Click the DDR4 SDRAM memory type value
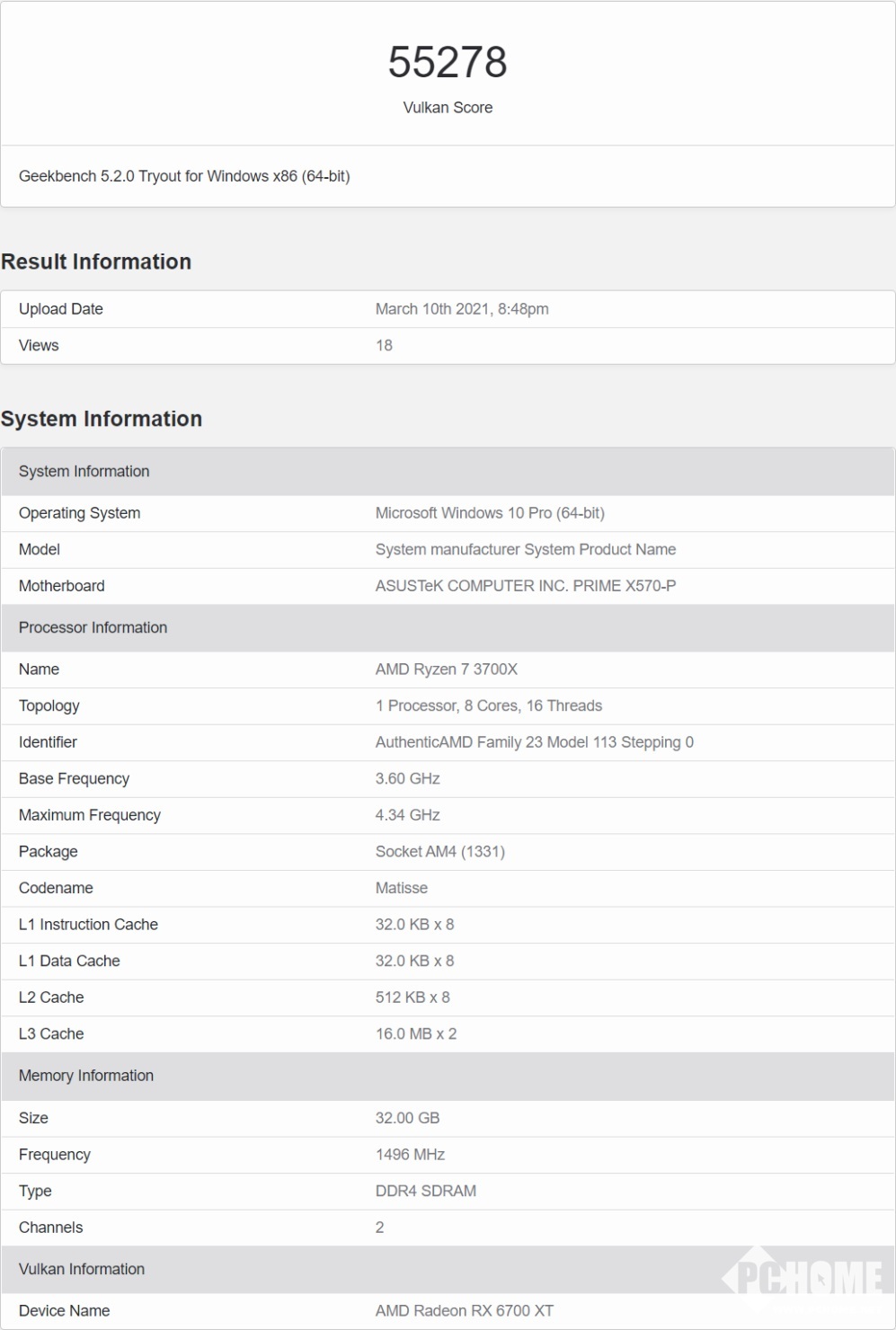This screenshot has width=896, height=1330. point(426,1191)
